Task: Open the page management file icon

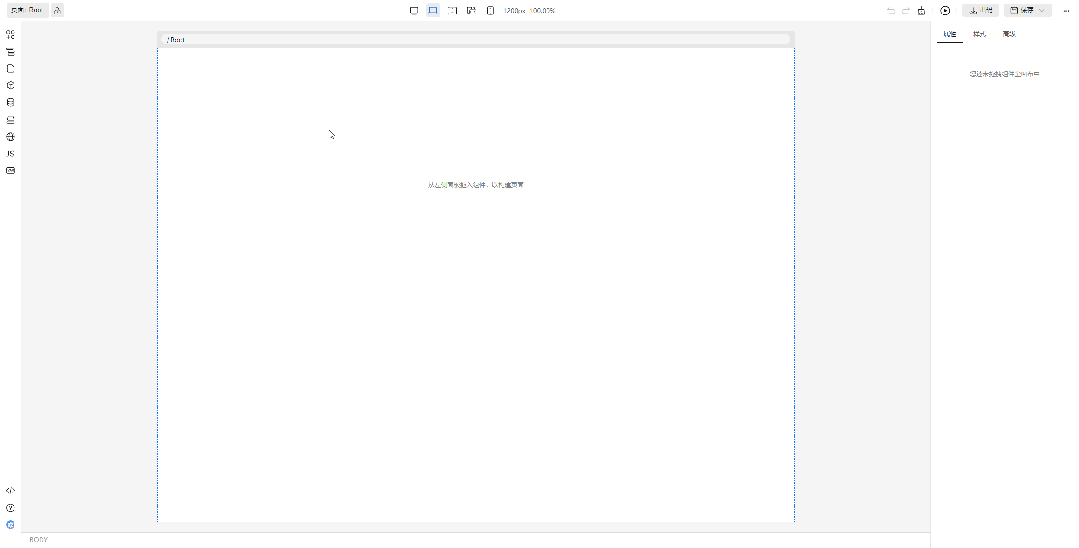Action: click(x=10, y=68)
